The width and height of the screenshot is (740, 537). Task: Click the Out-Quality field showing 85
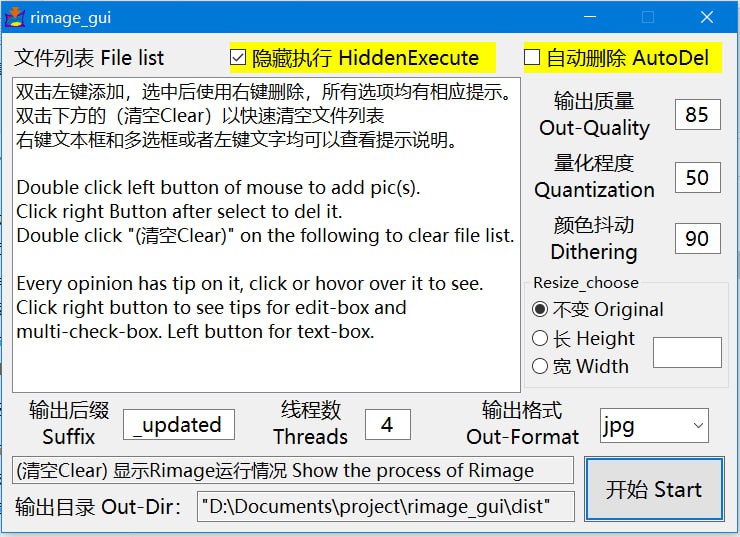coord(696,115)
